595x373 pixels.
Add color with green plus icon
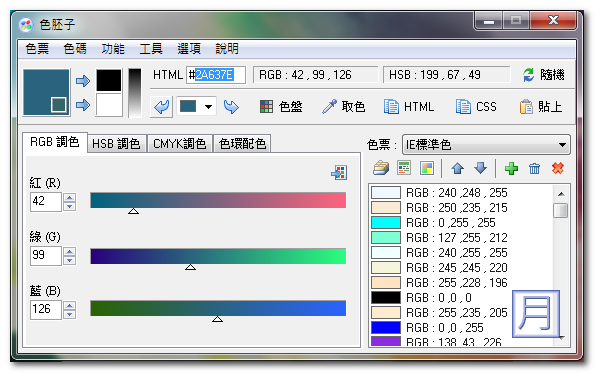point(511,168)
